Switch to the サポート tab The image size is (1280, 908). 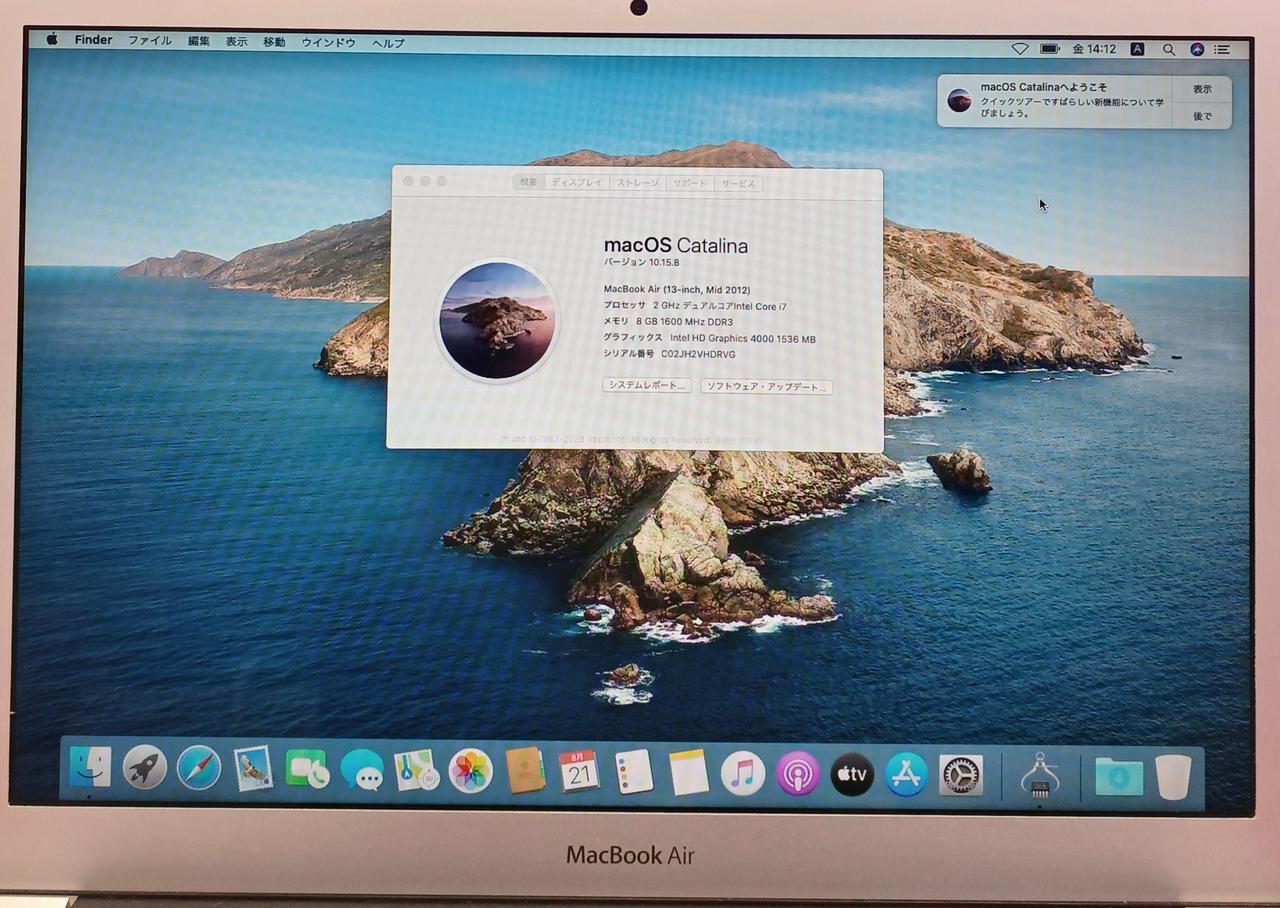point(689,183)
